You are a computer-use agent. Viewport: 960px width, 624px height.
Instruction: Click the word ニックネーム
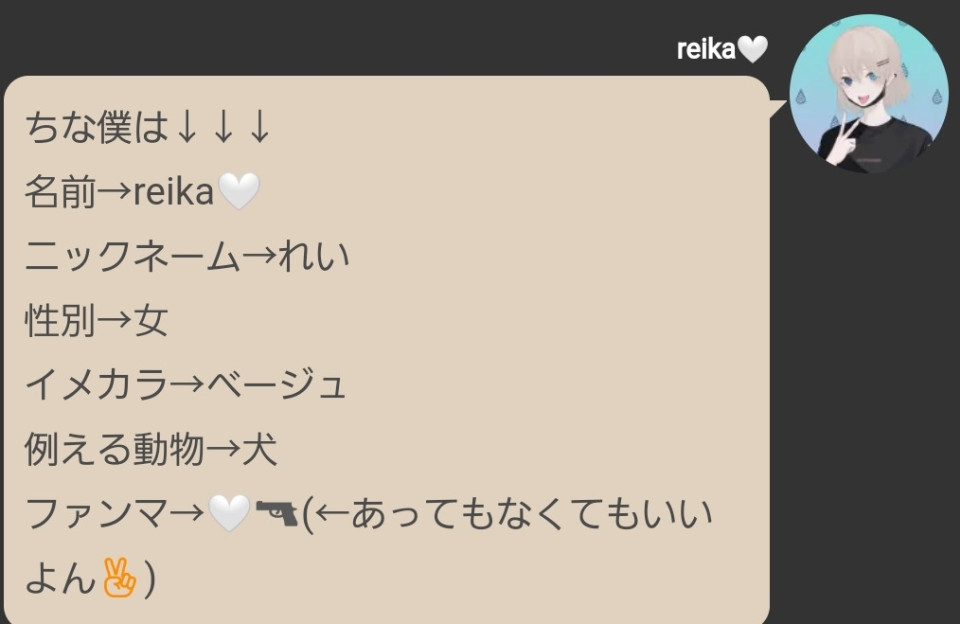(x=133, y=256)
